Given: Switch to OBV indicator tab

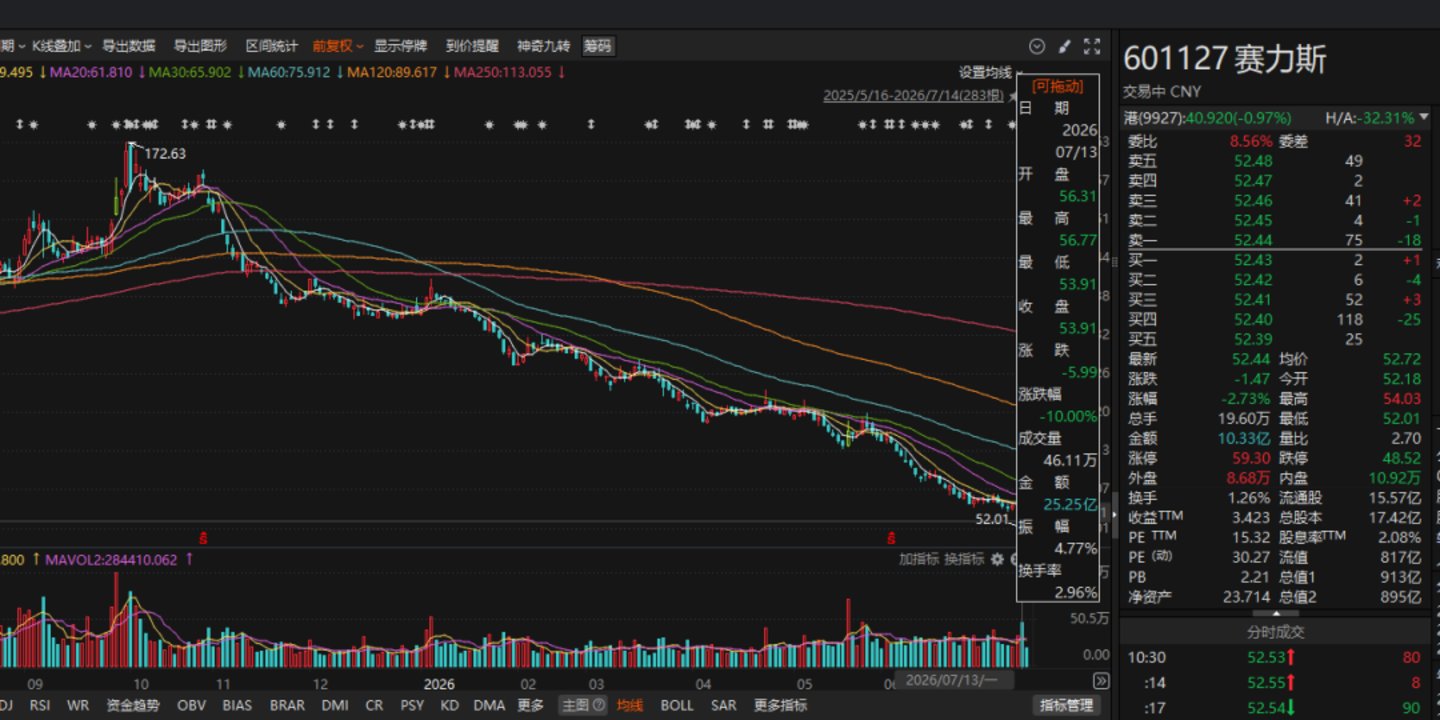Looking at the screenshot, I should pos(191,705).
